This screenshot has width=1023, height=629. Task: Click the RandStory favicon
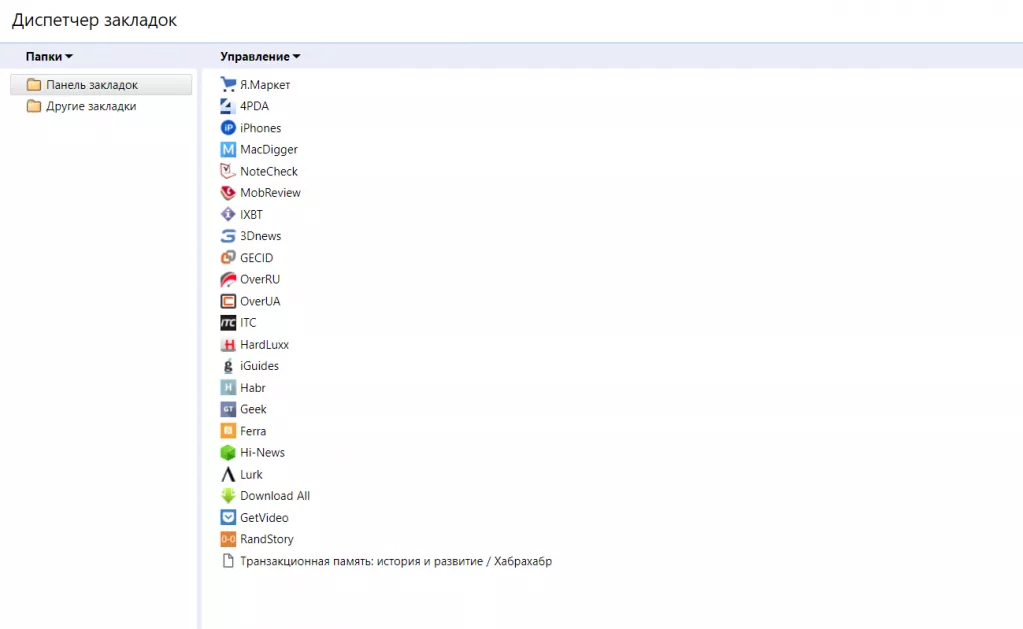(x=227, y=539)
